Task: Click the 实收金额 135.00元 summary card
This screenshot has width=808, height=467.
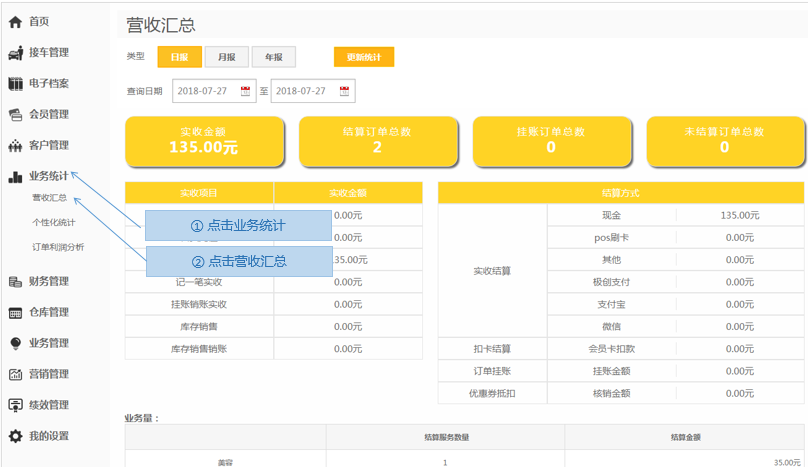Action: pos(205,140)
